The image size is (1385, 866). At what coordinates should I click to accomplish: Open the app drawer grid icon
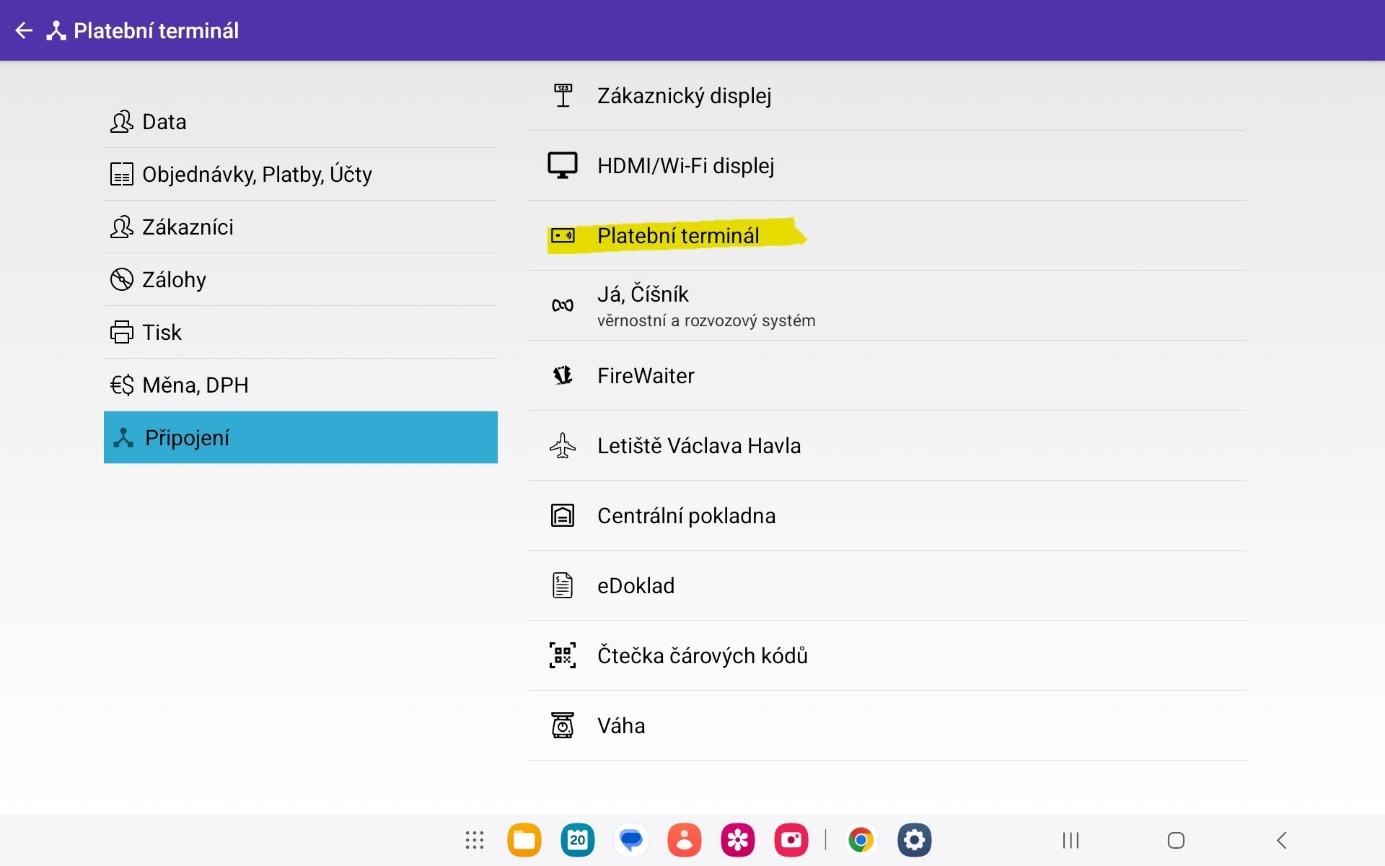475,840
